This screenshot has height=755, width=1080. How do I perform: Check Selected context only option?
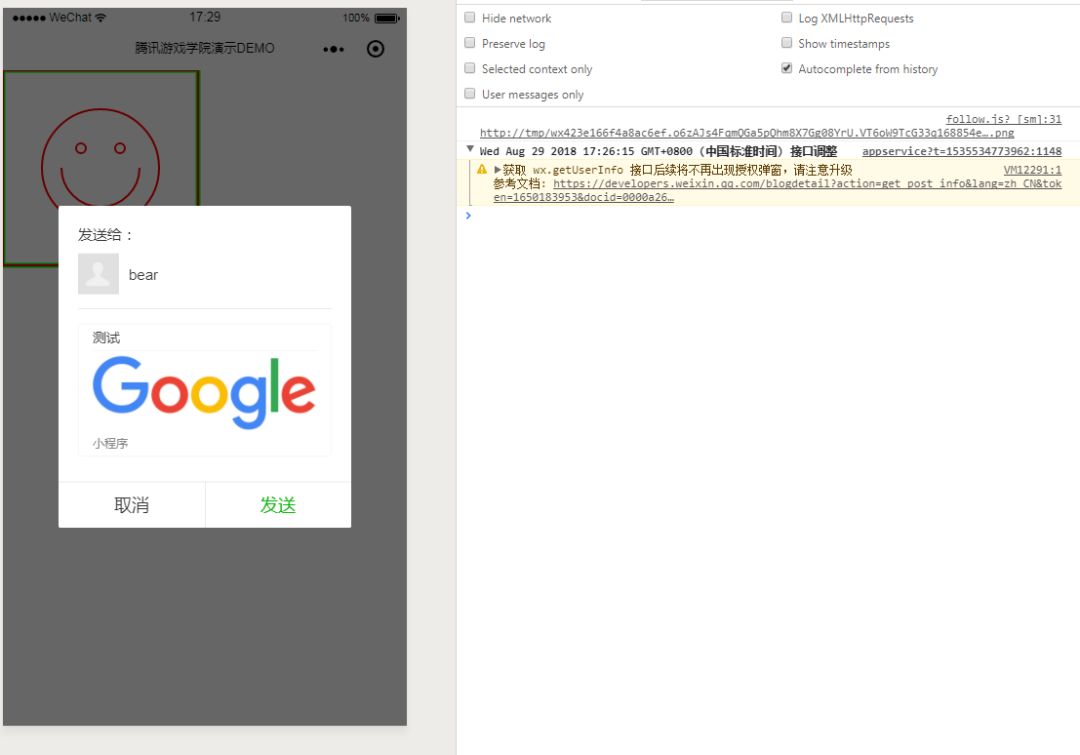[470, 68]
